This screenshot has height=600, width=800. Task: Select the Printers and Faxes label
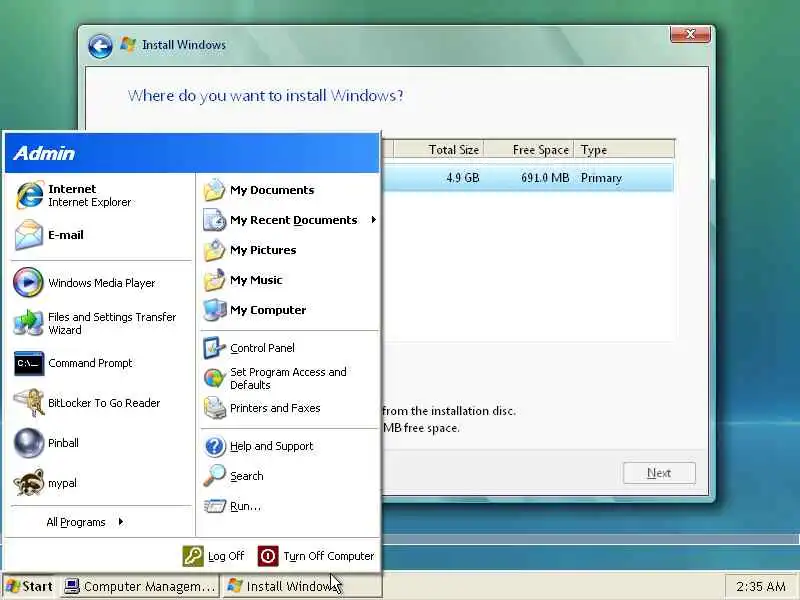coord(275,408)
